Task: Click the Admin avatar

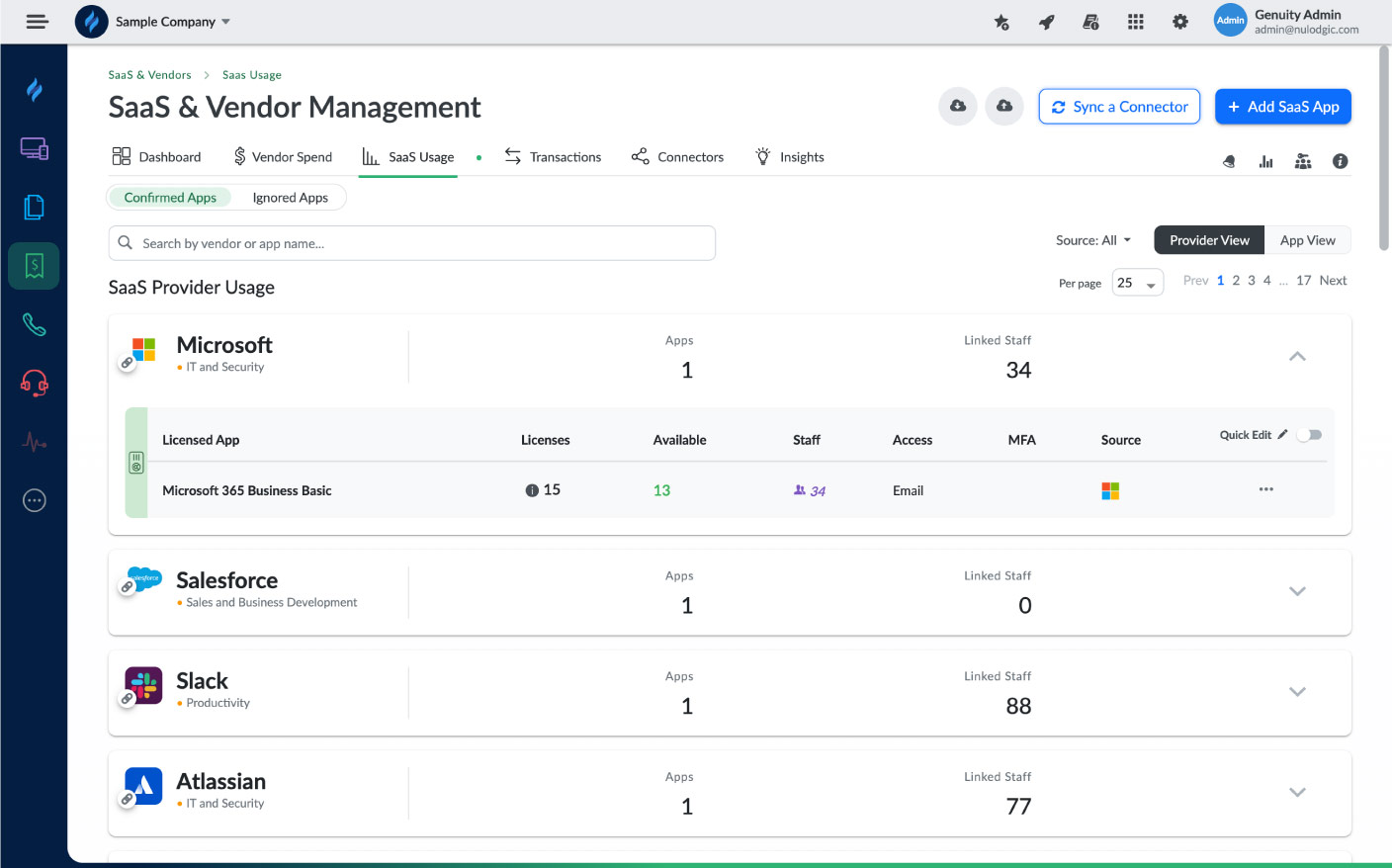Action: click(1230, 21)
